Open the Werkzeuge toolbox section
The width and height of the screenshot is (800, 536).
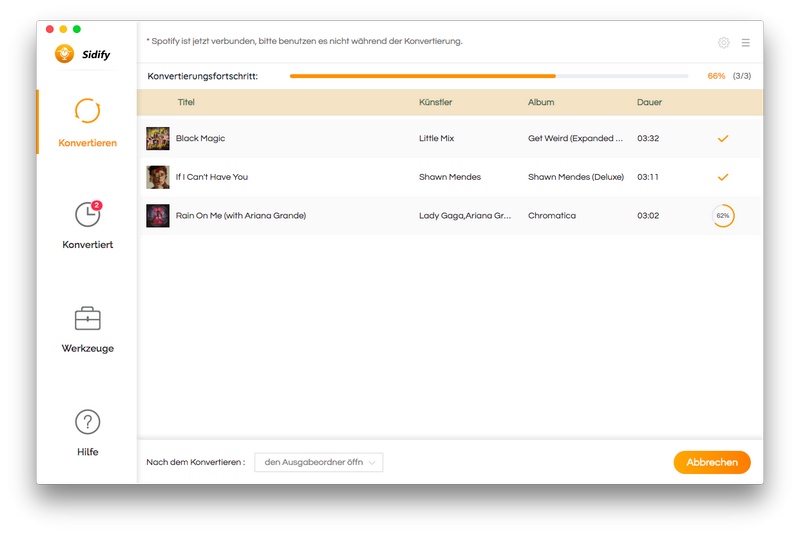87,329
